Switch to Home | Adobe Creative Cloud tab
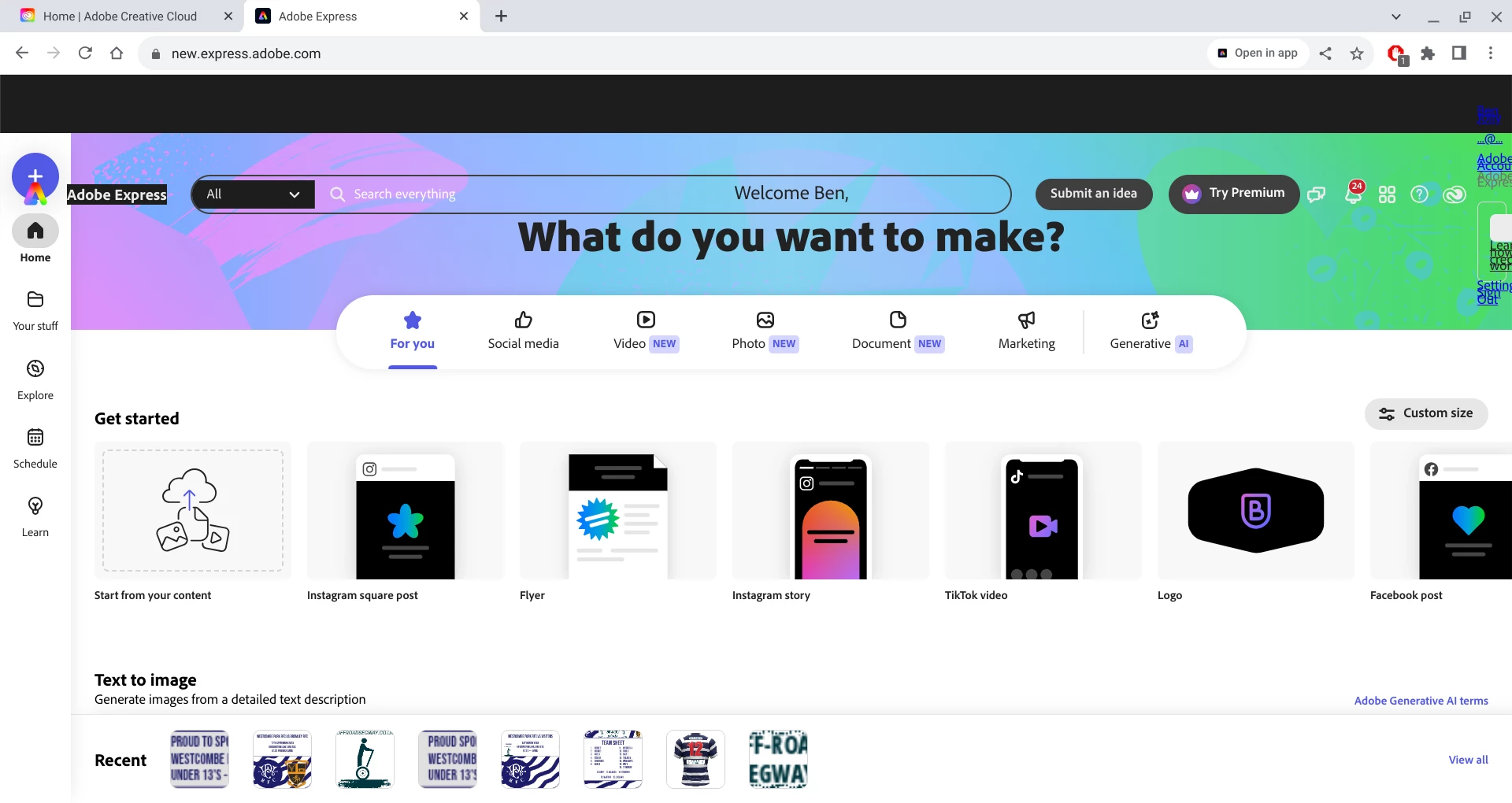 point(120,17)
